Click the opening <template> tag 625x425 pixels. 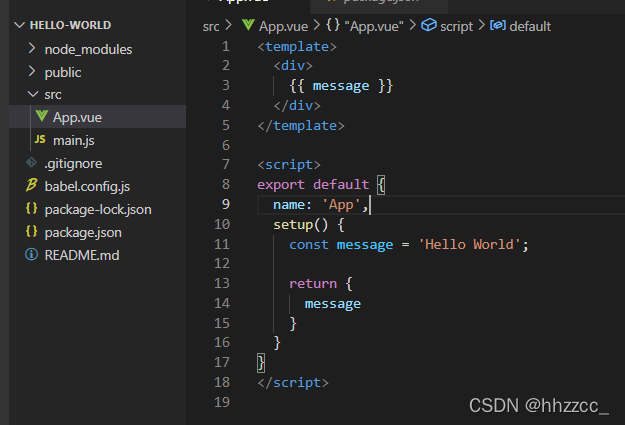click(x=297, y=47)
